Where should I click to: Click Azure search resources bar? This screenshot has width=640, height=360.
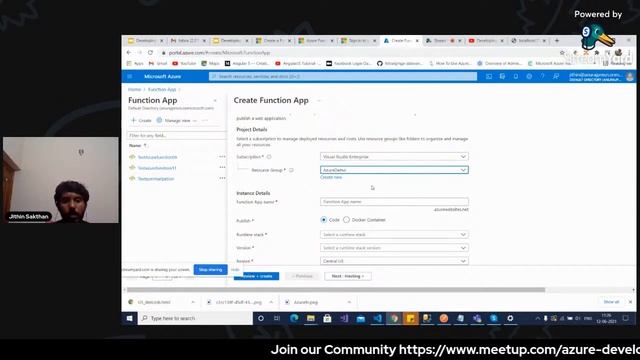(x=343, y=76)
